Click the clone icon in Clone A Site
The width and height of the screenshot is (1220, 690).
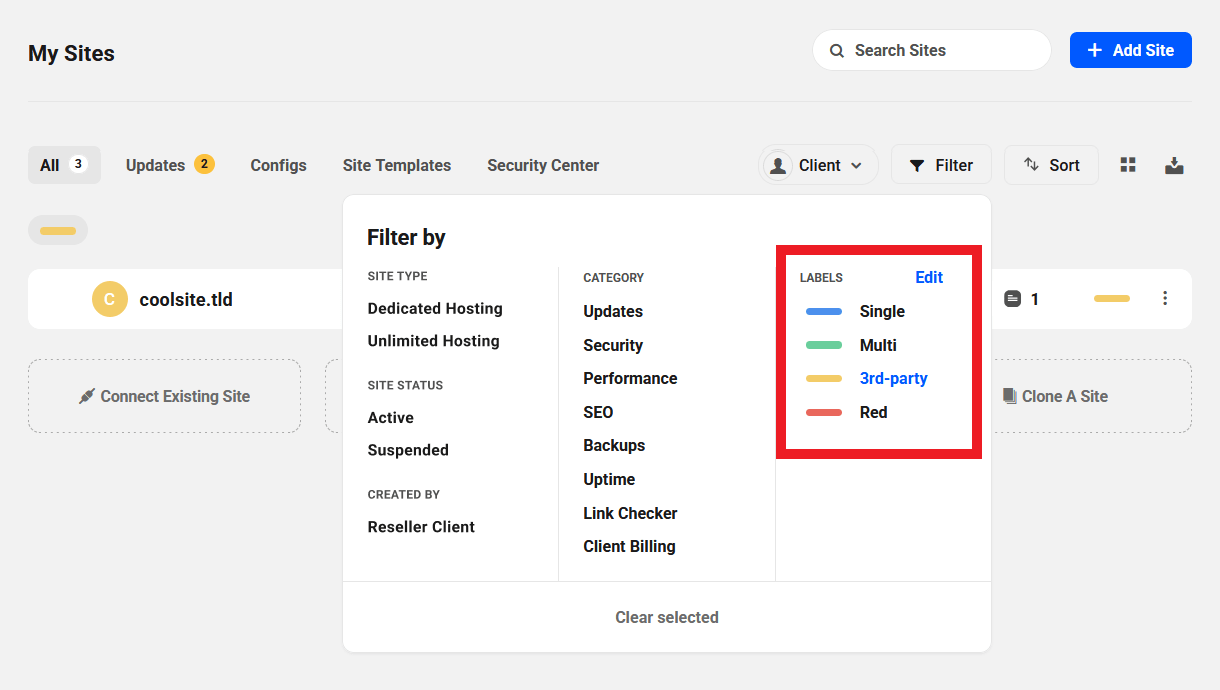pos(1010,396)
